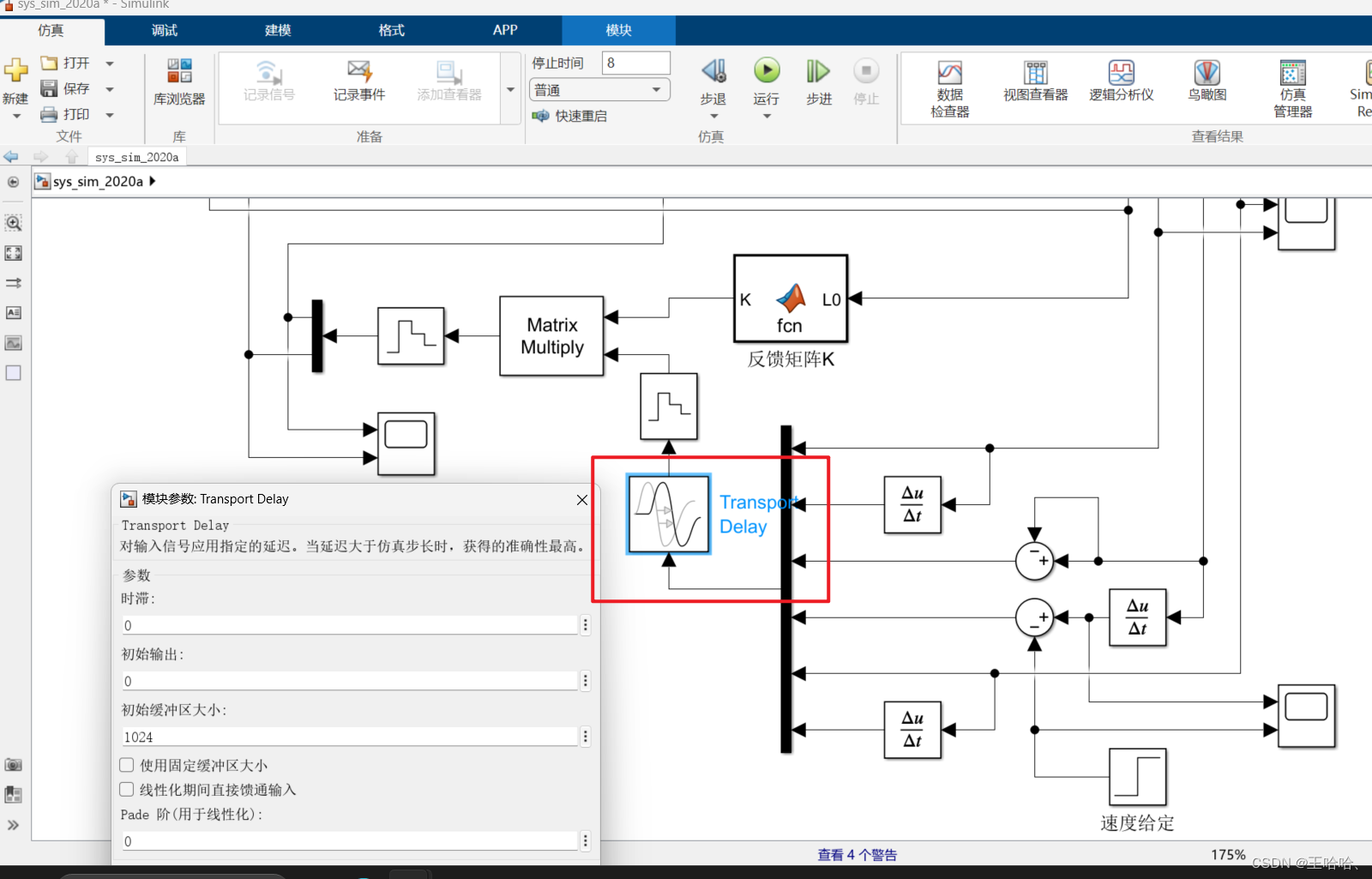Open the options menu beside time delay field

point(586,625)
